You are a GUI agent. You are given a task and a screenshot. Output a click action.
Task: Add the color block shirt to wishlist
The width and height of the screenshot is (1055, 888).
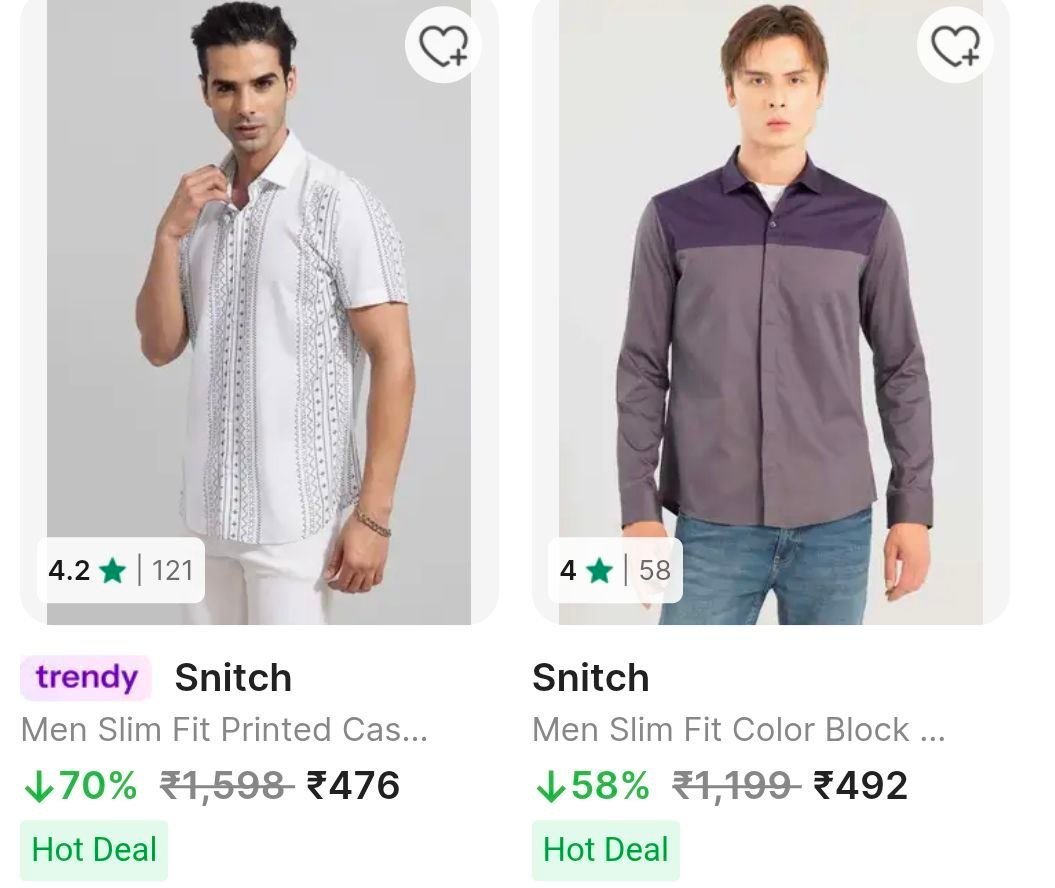[953, 44]
